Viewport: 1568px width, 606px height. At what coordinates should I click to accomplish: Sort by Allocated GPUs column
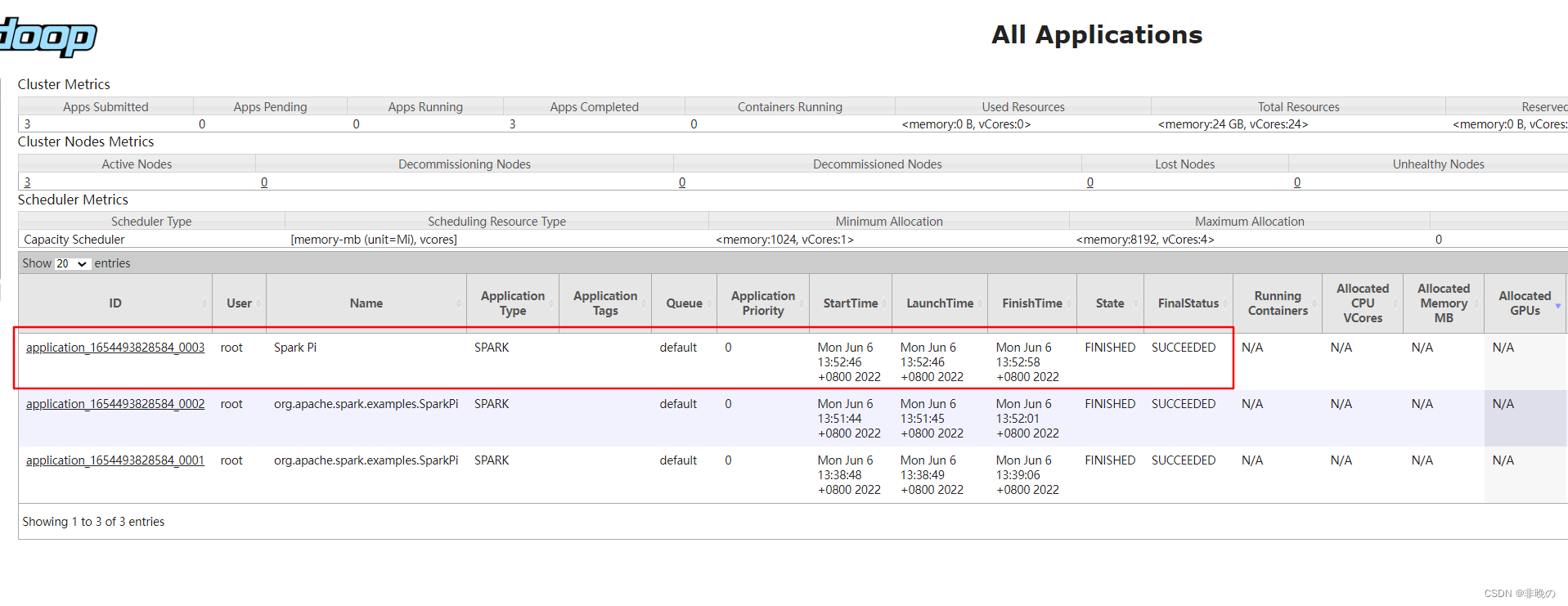click(1525, 303)
